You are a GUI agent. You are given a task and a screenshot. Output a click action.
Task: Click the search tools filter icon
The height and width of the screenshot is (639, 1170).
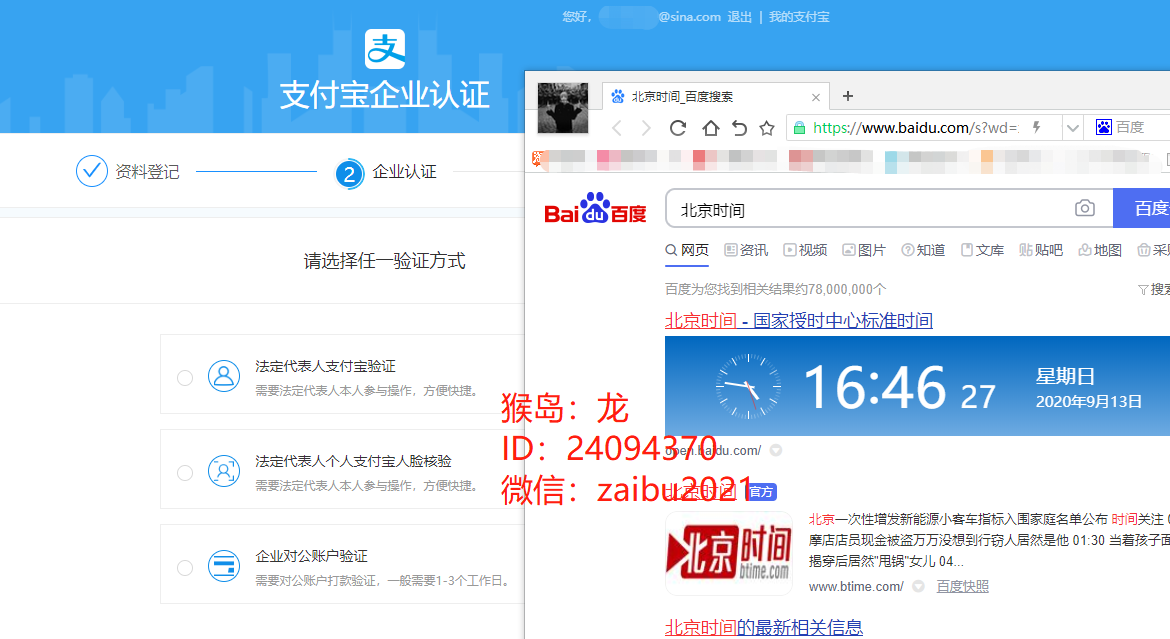(x=1142, y=290)
